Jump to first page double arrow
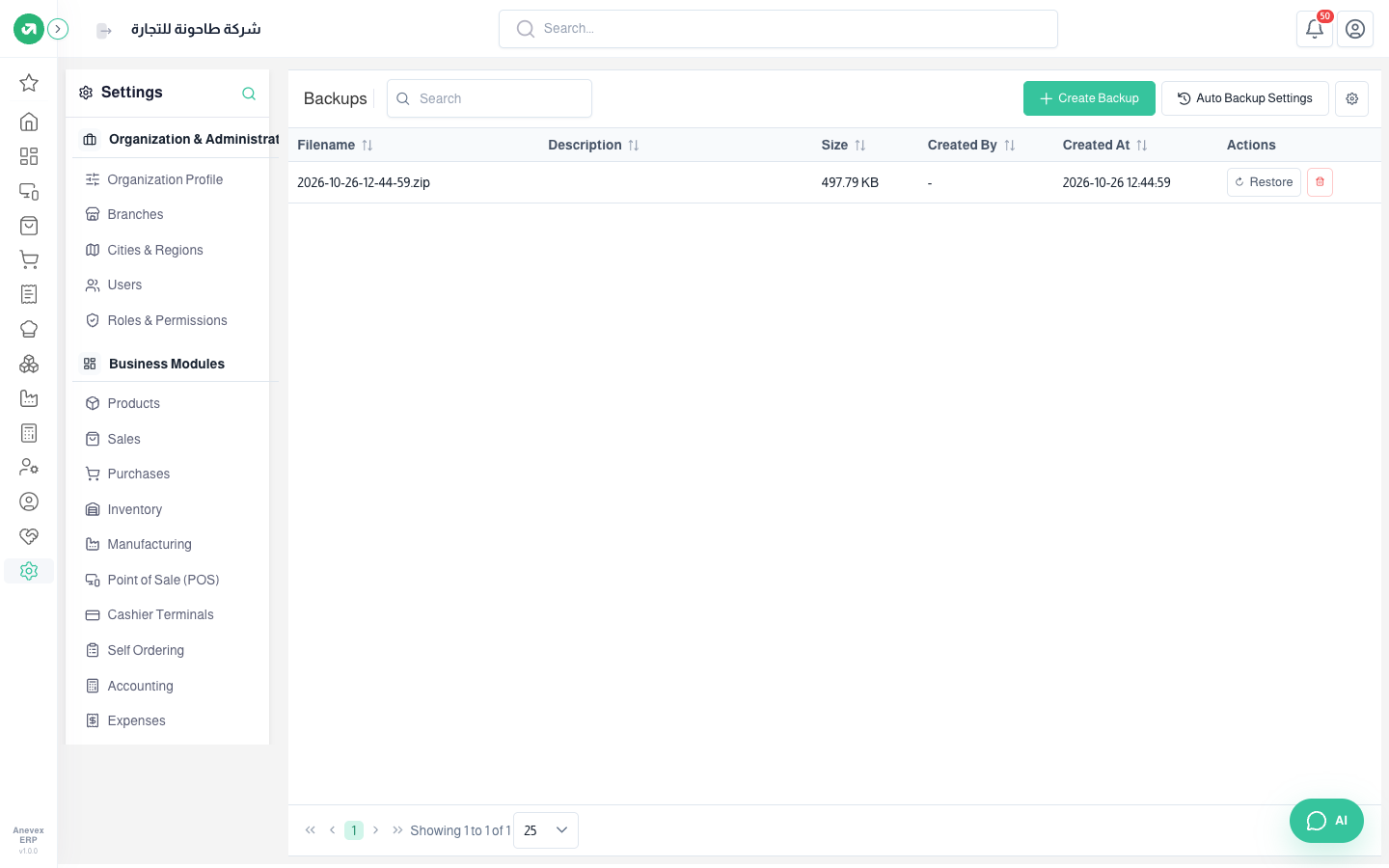This screenshot has width=1389, height=868. click(311, 830)
